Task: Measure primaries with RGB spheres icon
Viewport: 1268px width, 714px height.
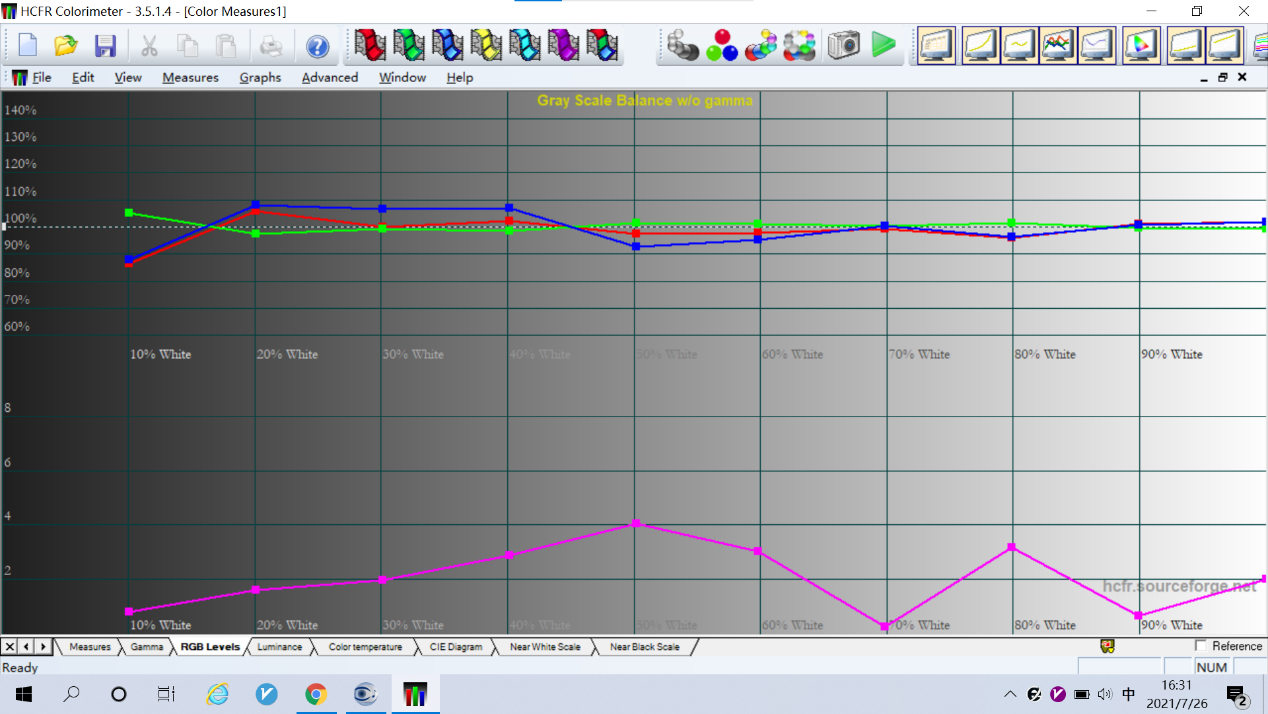Action: click(x=721, y=46)
